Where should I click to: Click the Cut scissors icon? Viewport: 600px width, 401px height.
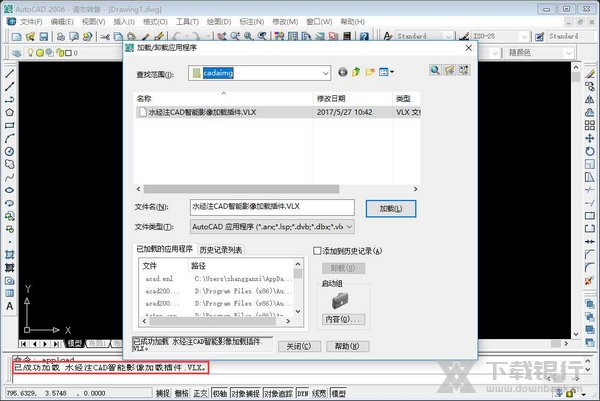coord(105,37)
